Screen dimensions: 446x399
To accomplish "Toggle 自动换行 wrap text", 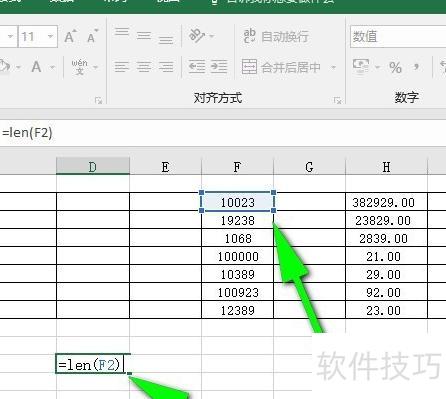I will [276, 36].
